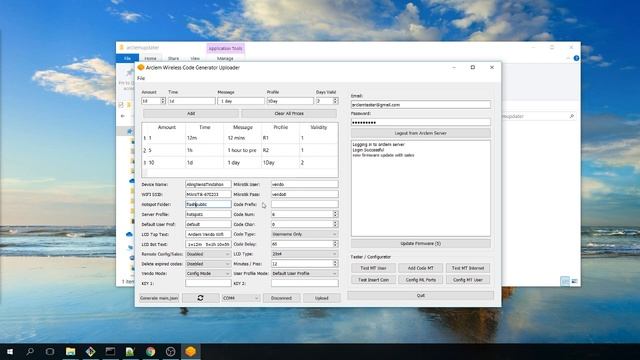Click Generate main.json button

159,298
